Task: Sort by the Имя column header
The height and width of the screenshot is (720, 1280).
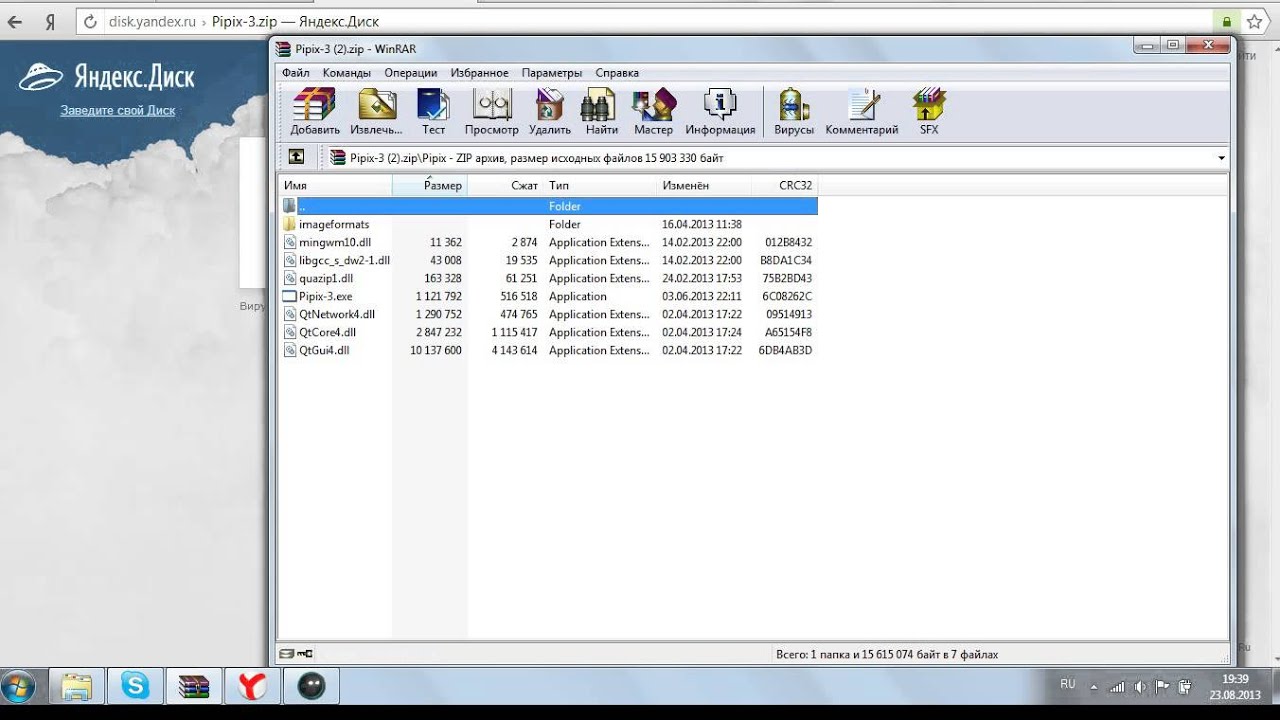Action: [x=335, y=185]
